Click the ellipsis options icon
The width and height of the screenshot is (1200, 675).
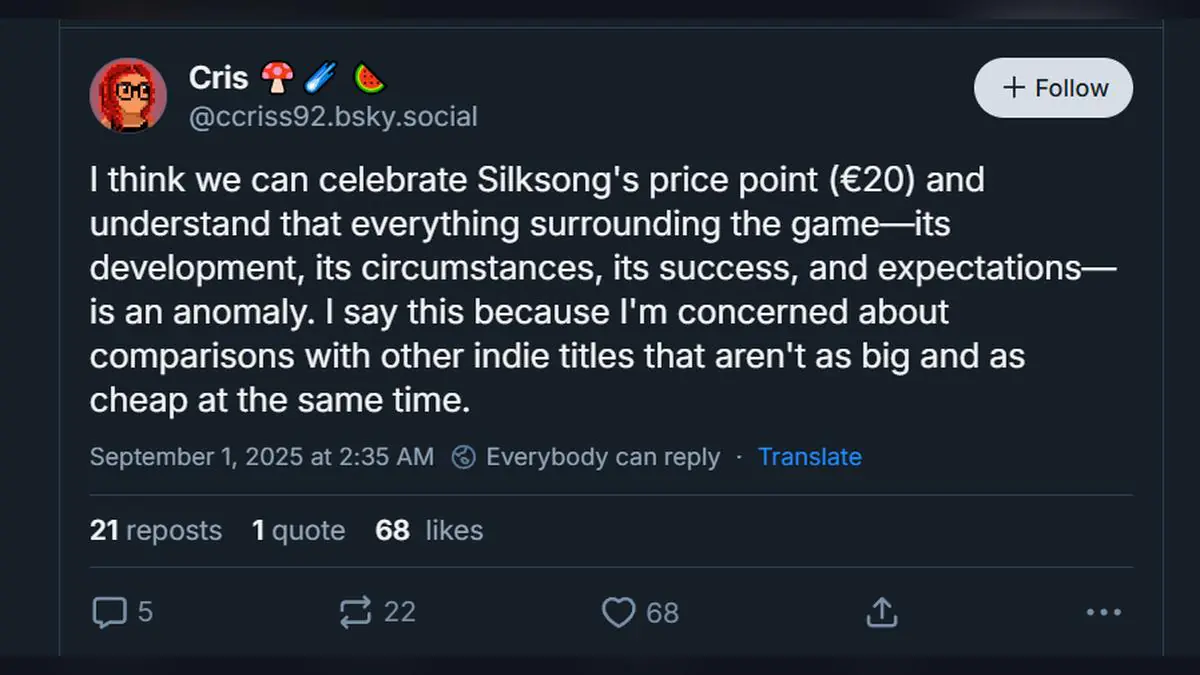1104,612
